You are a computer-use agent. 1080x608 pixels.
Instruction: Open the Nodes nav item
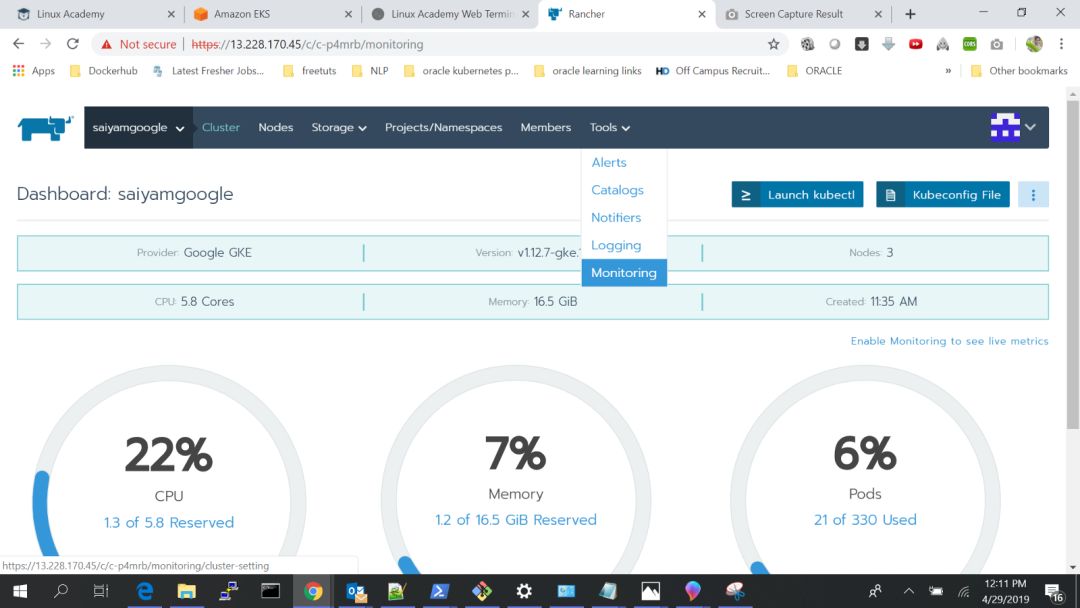(x=276, y=127)
